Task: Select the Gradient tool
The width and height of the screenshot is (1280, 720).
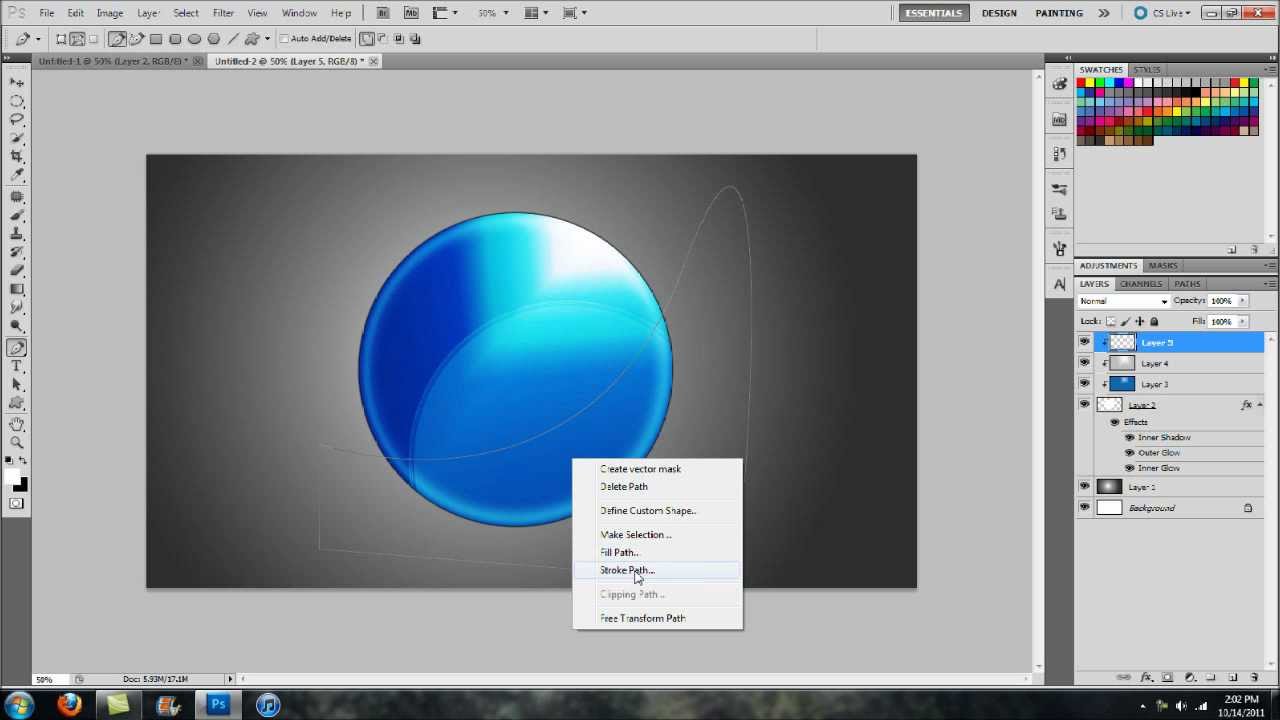Action: (17, 290)
